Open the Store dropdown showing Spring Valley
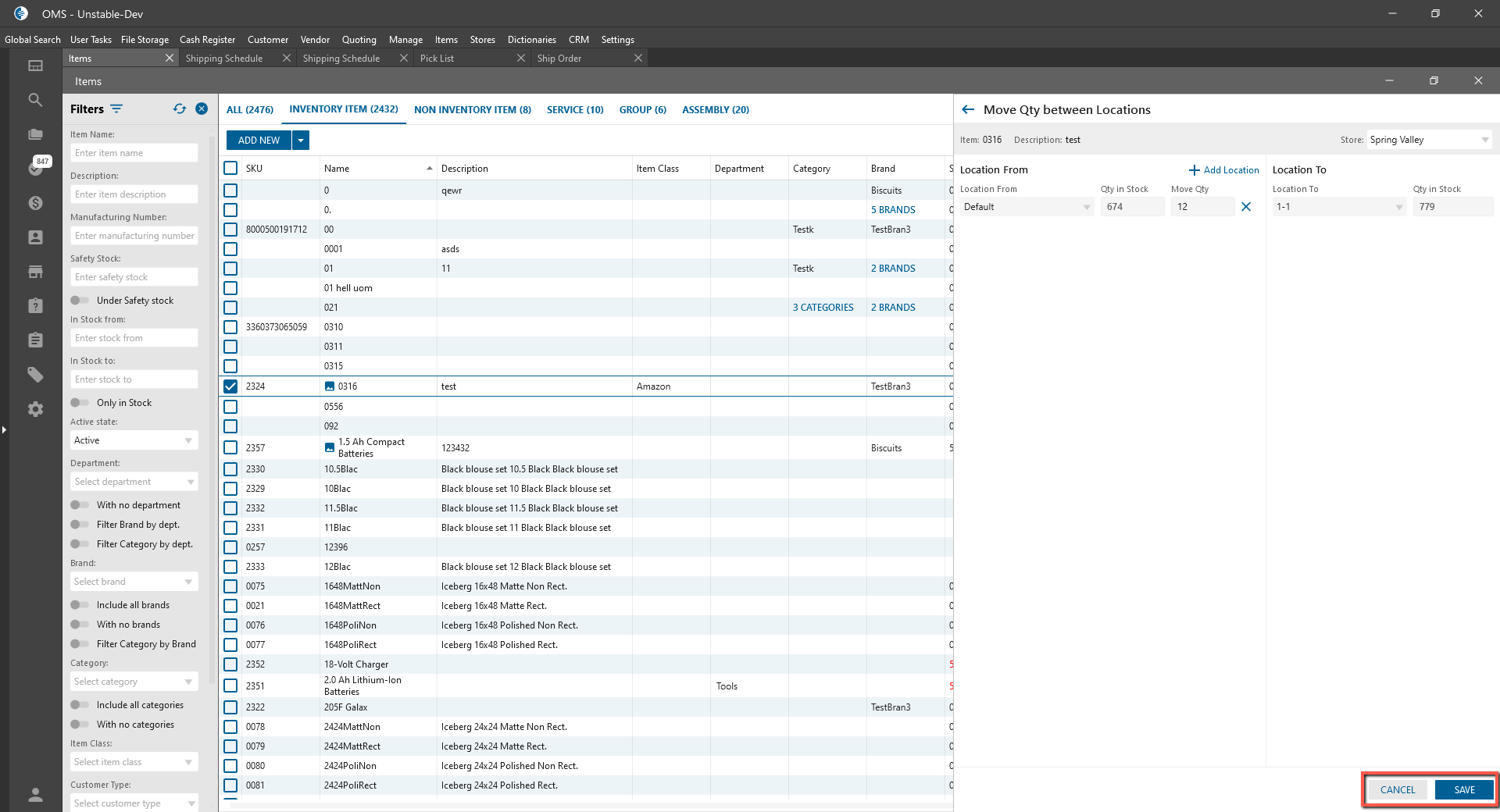 (x=1428, y=140)
